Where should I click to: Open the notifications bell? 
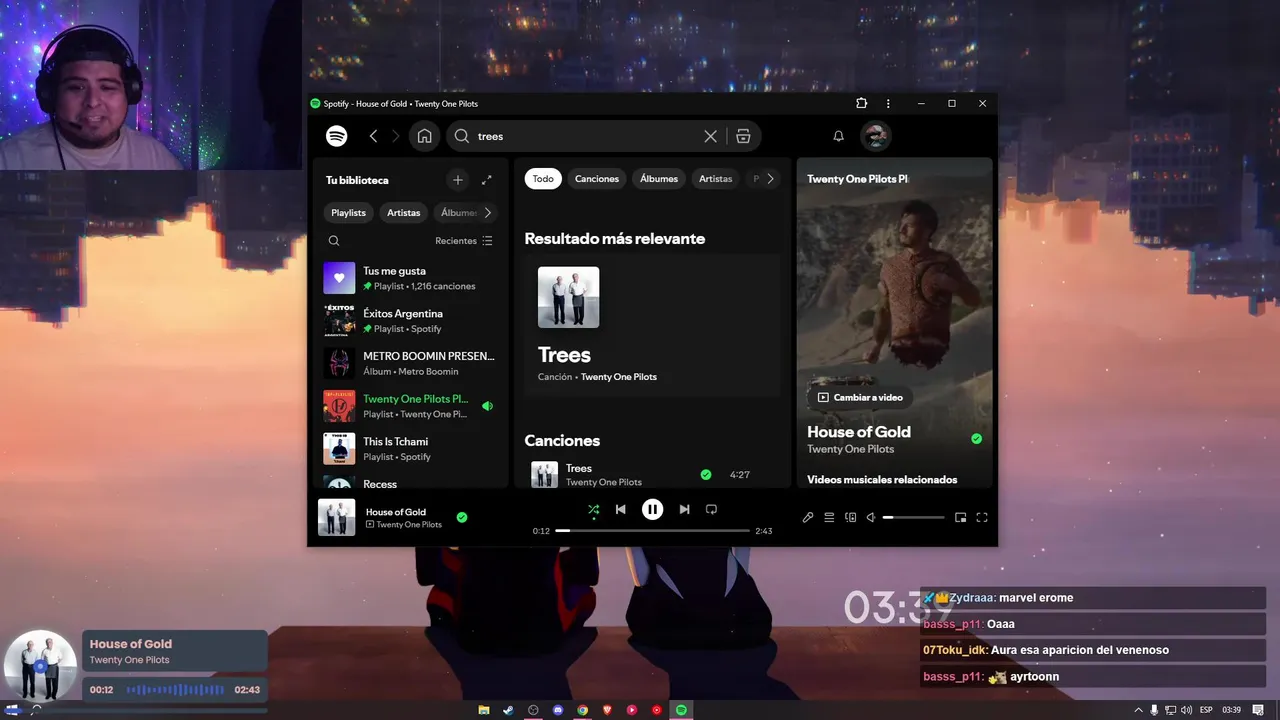click(x=839, y=136)
